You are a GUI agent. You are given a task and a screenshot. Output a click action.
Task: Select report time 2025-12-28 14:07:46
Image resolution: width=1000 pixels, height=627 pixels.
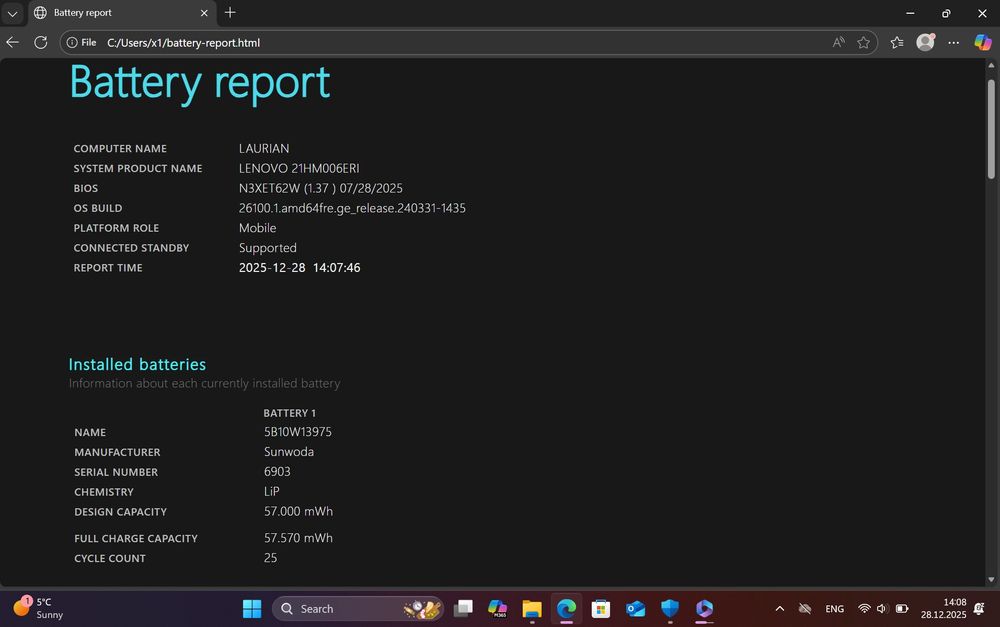point(300,268)
